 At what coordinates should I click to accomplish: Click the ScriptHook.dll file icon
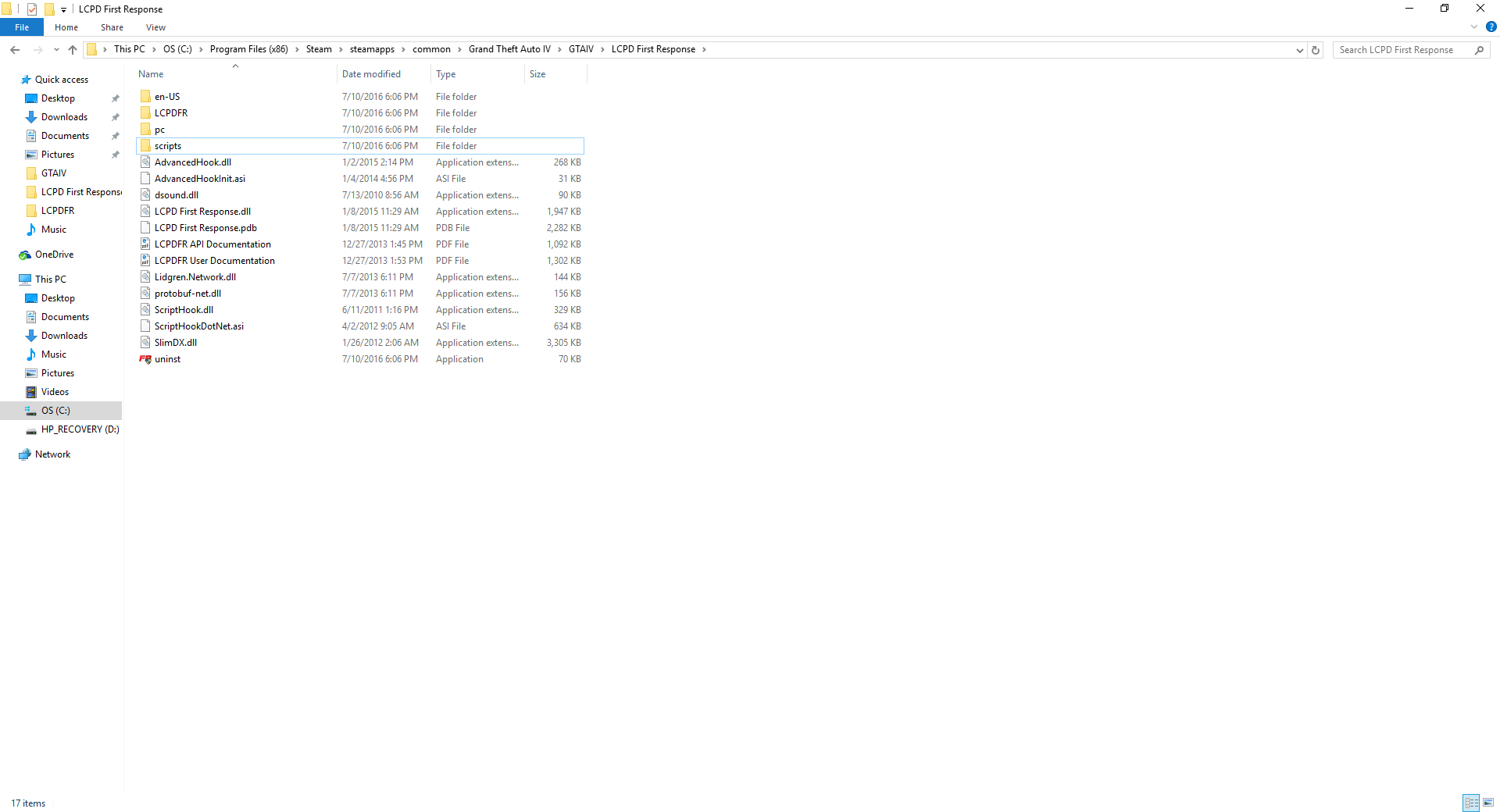click(x=145, y=310)
